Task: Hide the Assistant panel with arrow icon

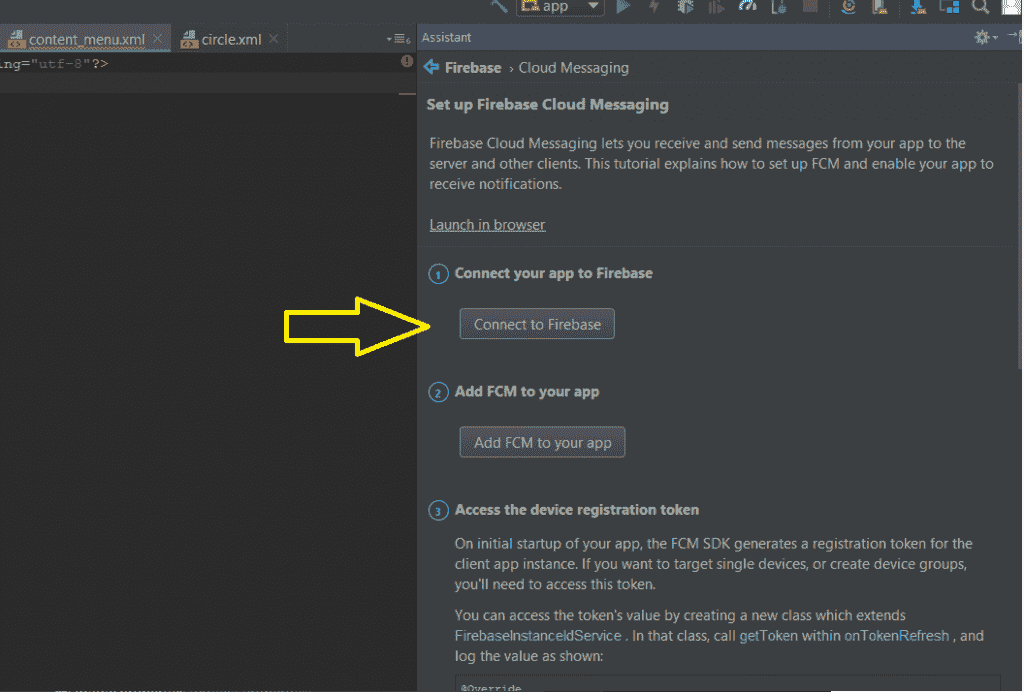Action: point(1014,37)
